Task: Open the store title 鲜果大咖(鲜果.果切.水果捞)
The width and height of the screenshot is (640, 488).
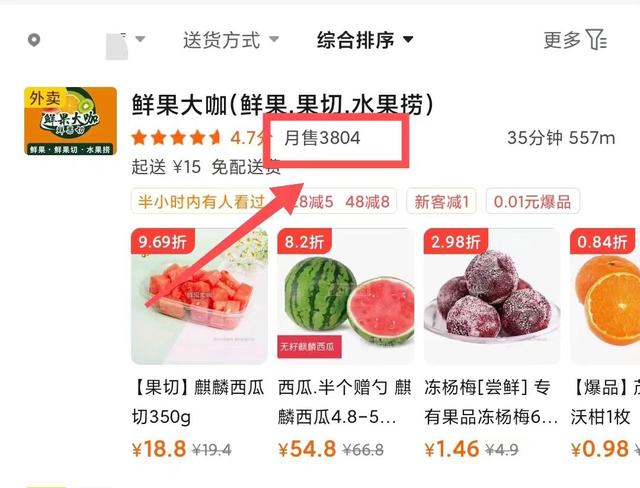Action: 282,104
